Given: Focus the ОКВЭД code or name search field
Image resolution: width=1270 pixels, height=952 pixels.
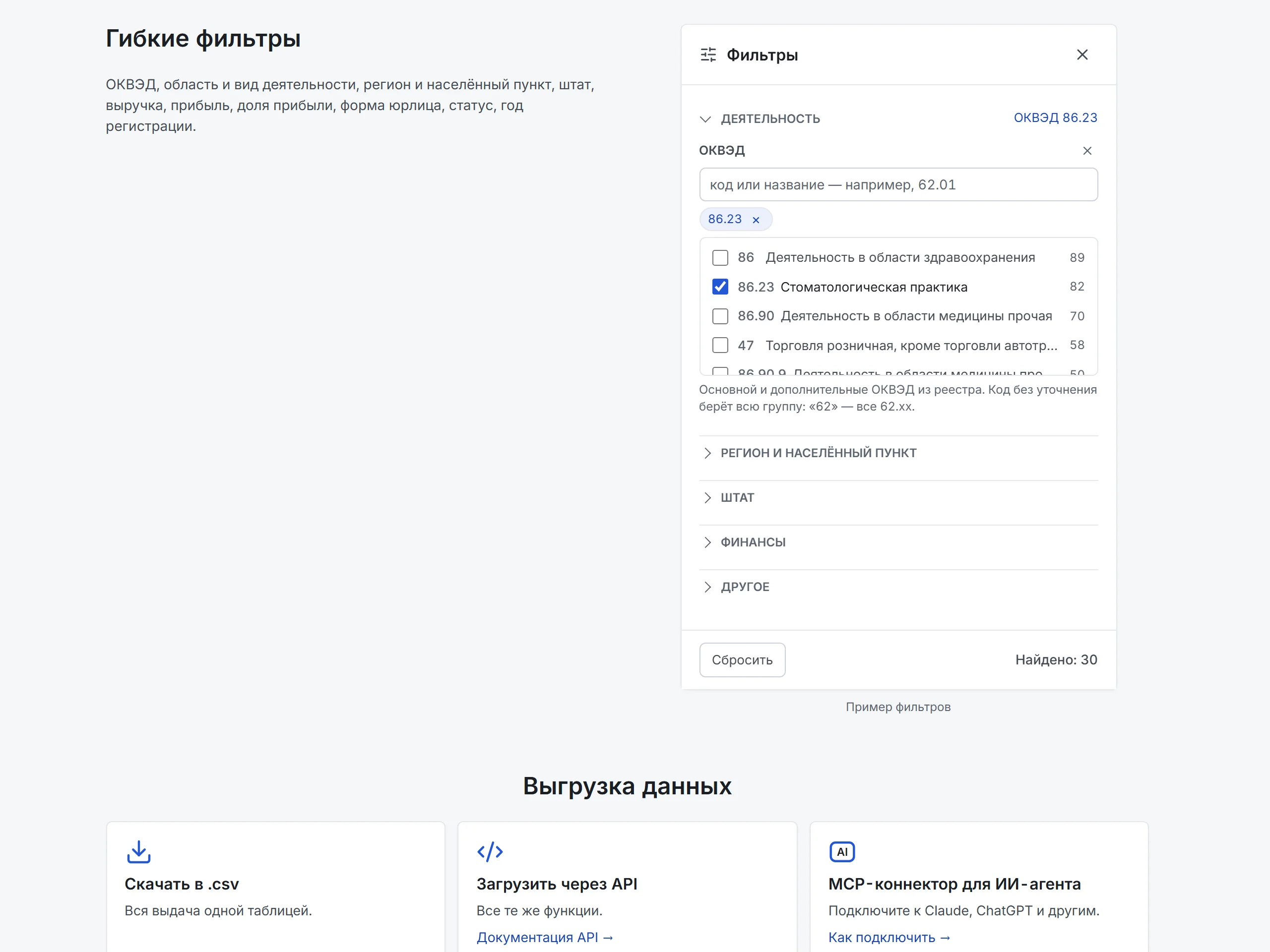Looking at the screenshot, I should (x=898, y=185).
